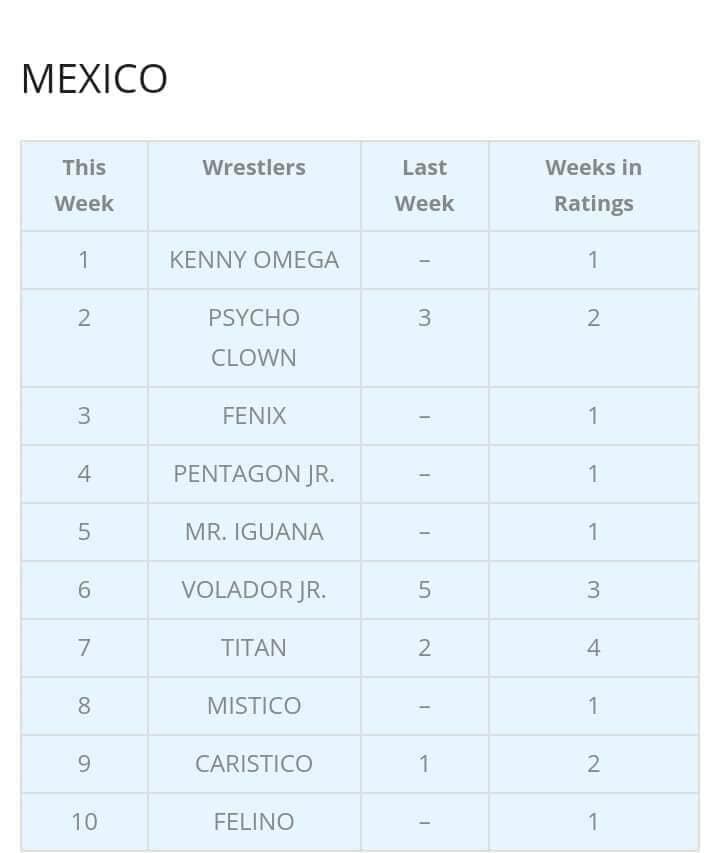This screenshot has width=720, height=853.
Task: Click rank number 10 cell
Action: pos(84,822)
